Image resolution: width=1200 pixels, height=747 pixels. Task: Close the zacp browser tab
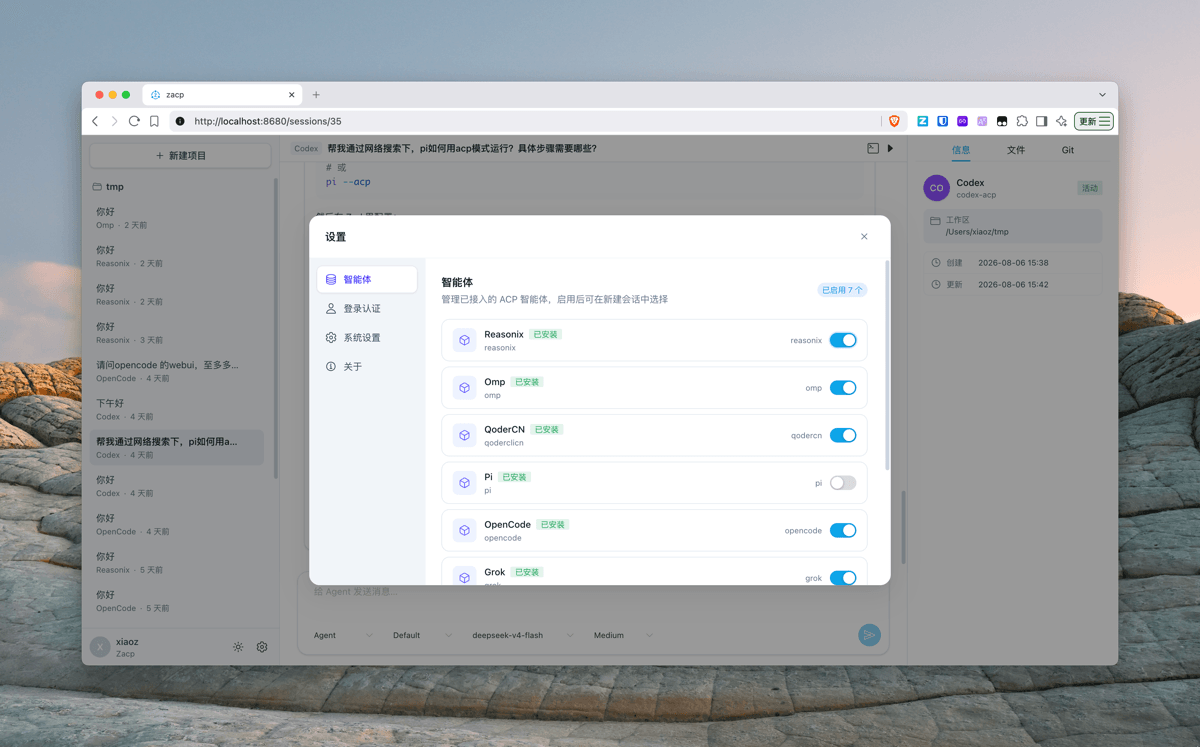[292, 95]
